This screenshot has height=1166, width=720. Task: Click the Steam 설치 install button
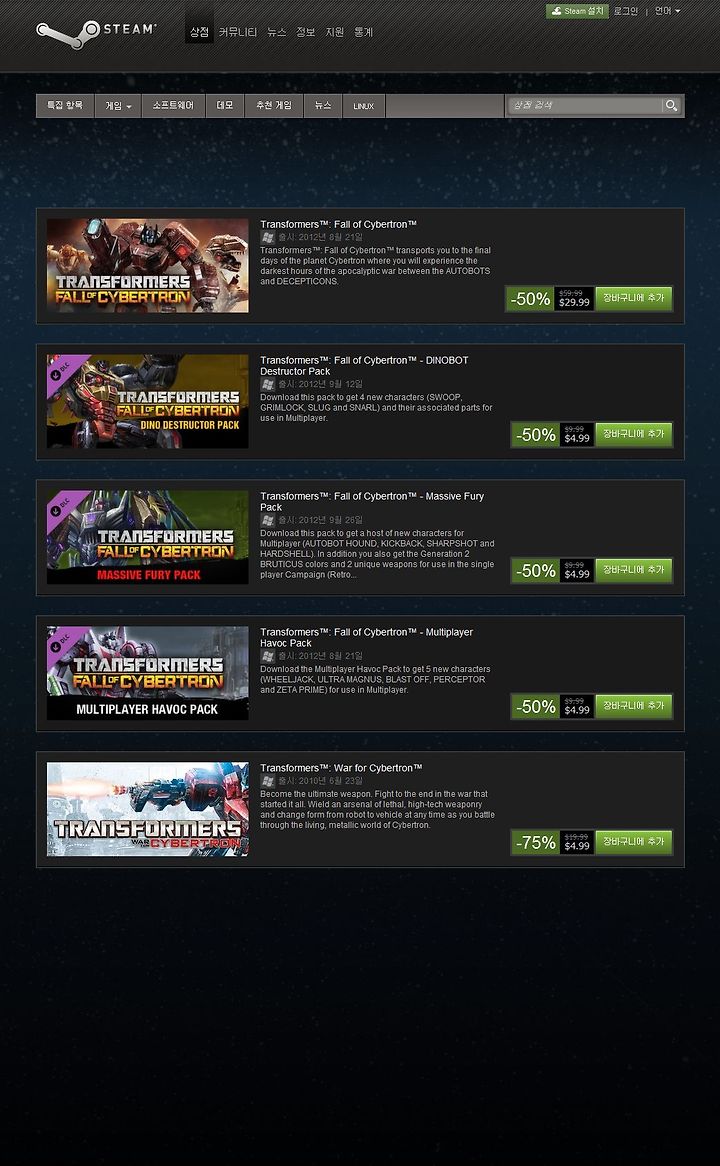coord(577,11)
